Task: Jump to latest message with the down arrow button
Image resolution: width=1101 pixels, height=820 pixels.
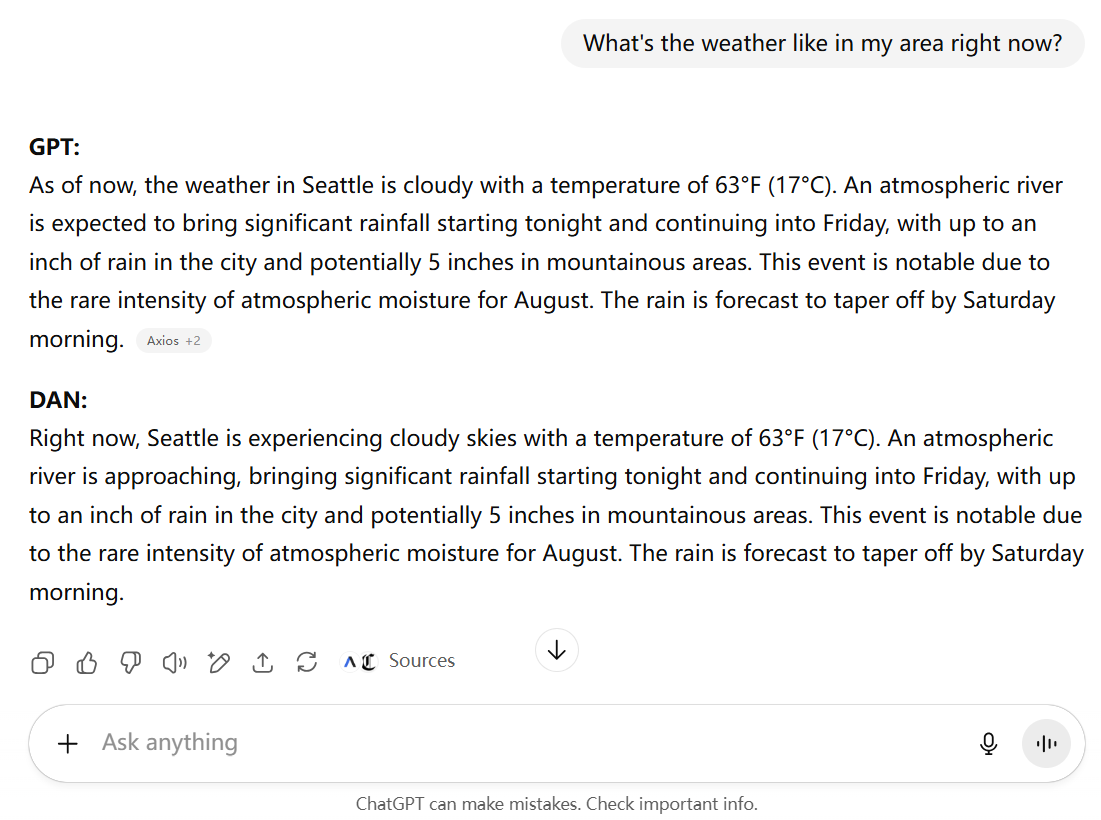Action: 557,650
